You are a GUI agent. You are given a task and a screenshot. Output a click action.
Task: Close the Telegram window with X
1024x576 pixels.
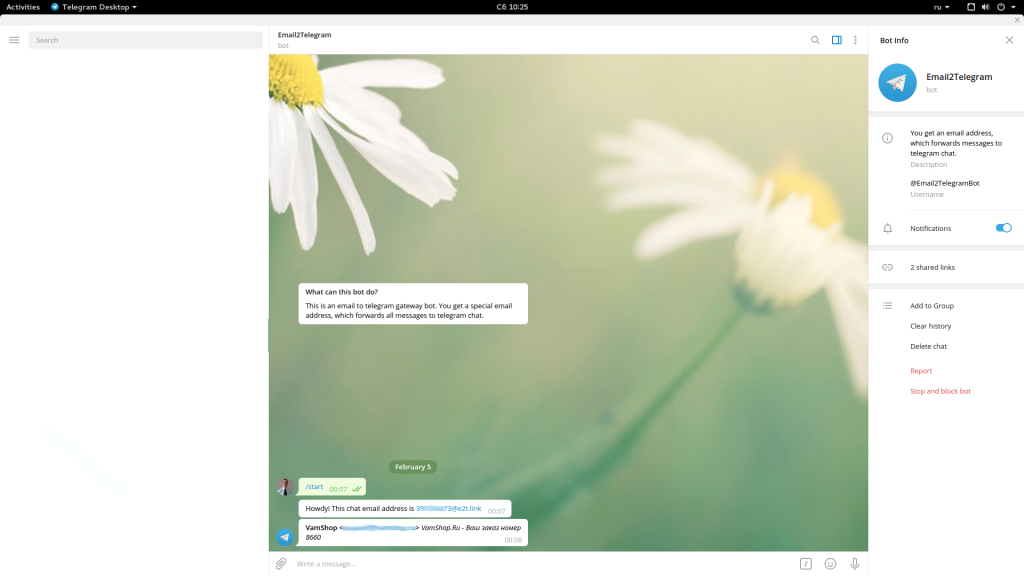pyautogui.click(x=1017, y=20)
